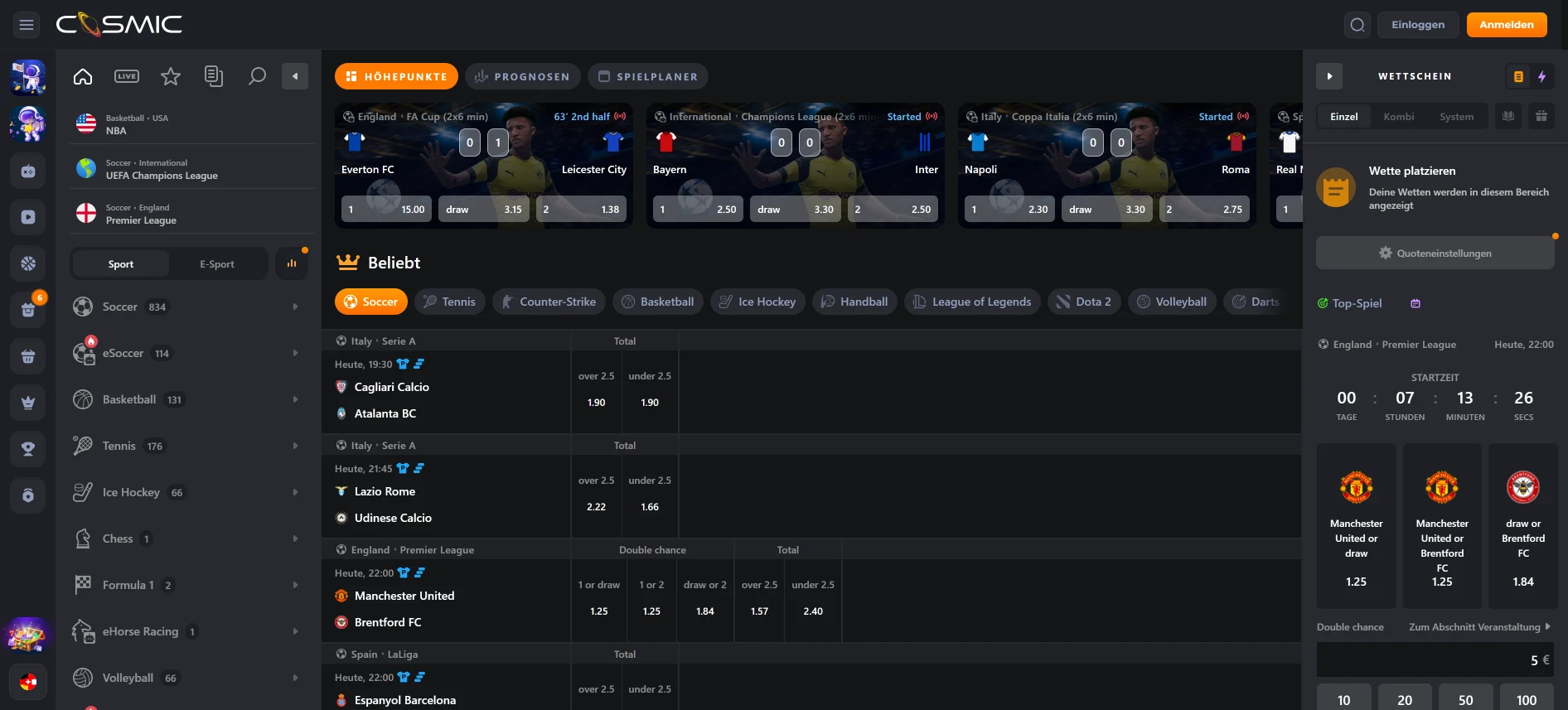Click the Cosmic logo
1568x710 pixels.
[119, 25]
